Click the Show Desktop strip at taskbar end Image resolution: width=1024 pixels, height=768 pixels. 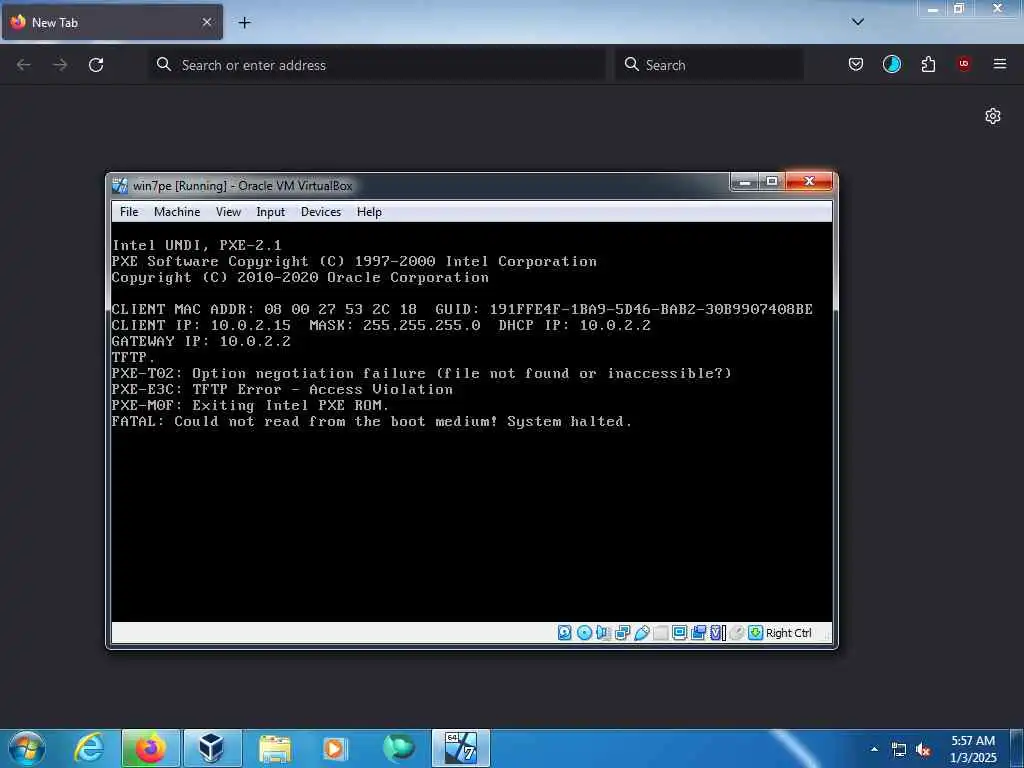tap(1017, 748)
